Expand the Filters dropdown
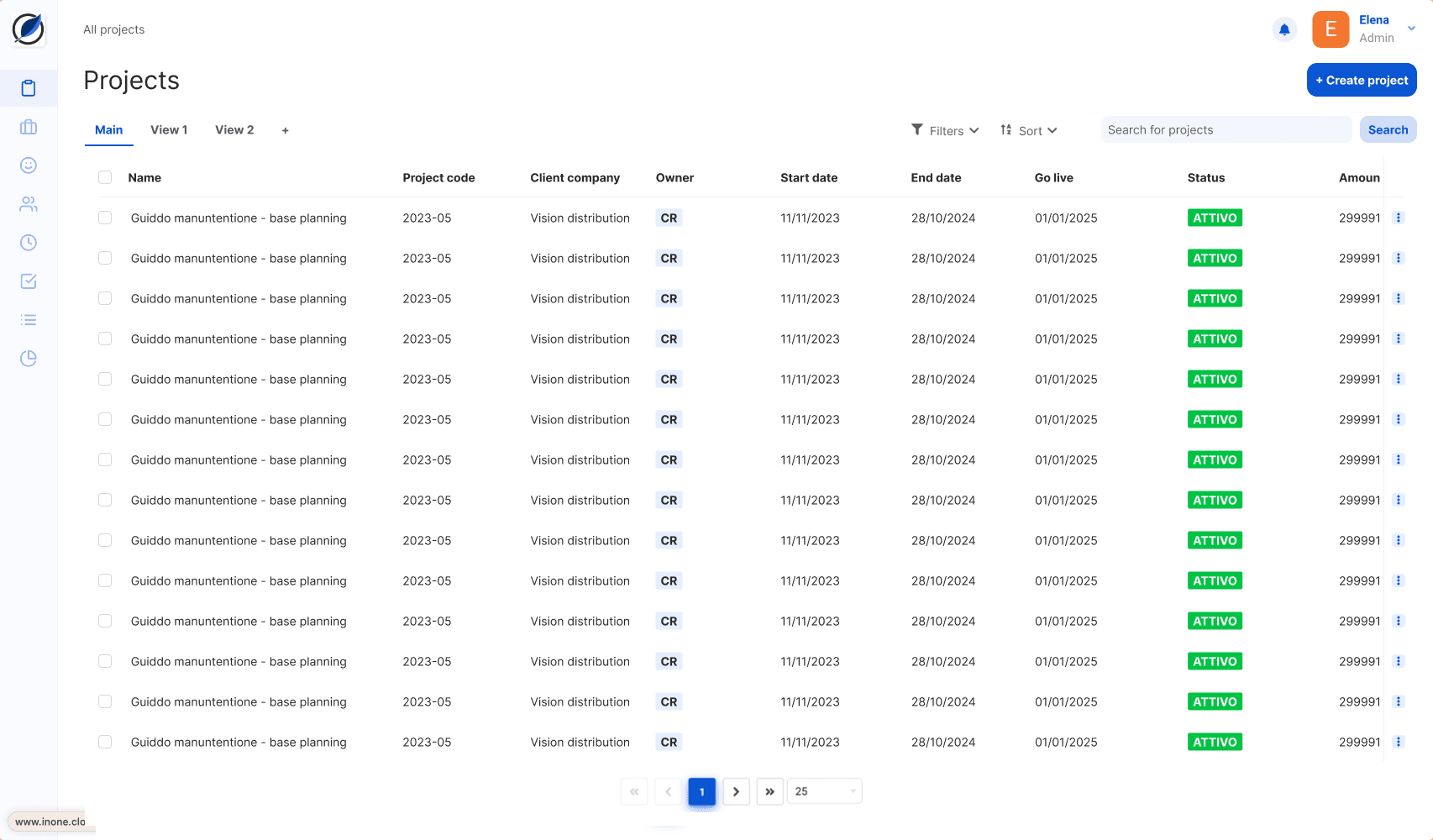This screenshot has height=840, width=1433. (946, 130)
